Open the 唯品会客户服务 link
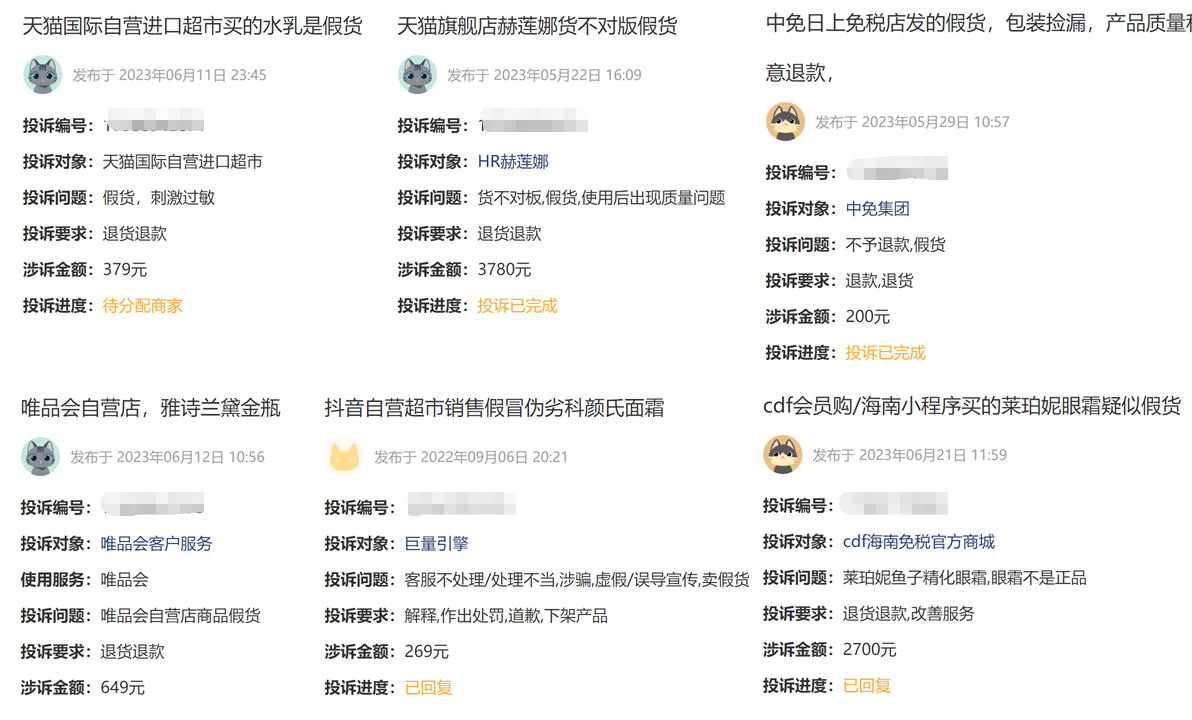The image size is (1192, 720). tap(156, 544)
